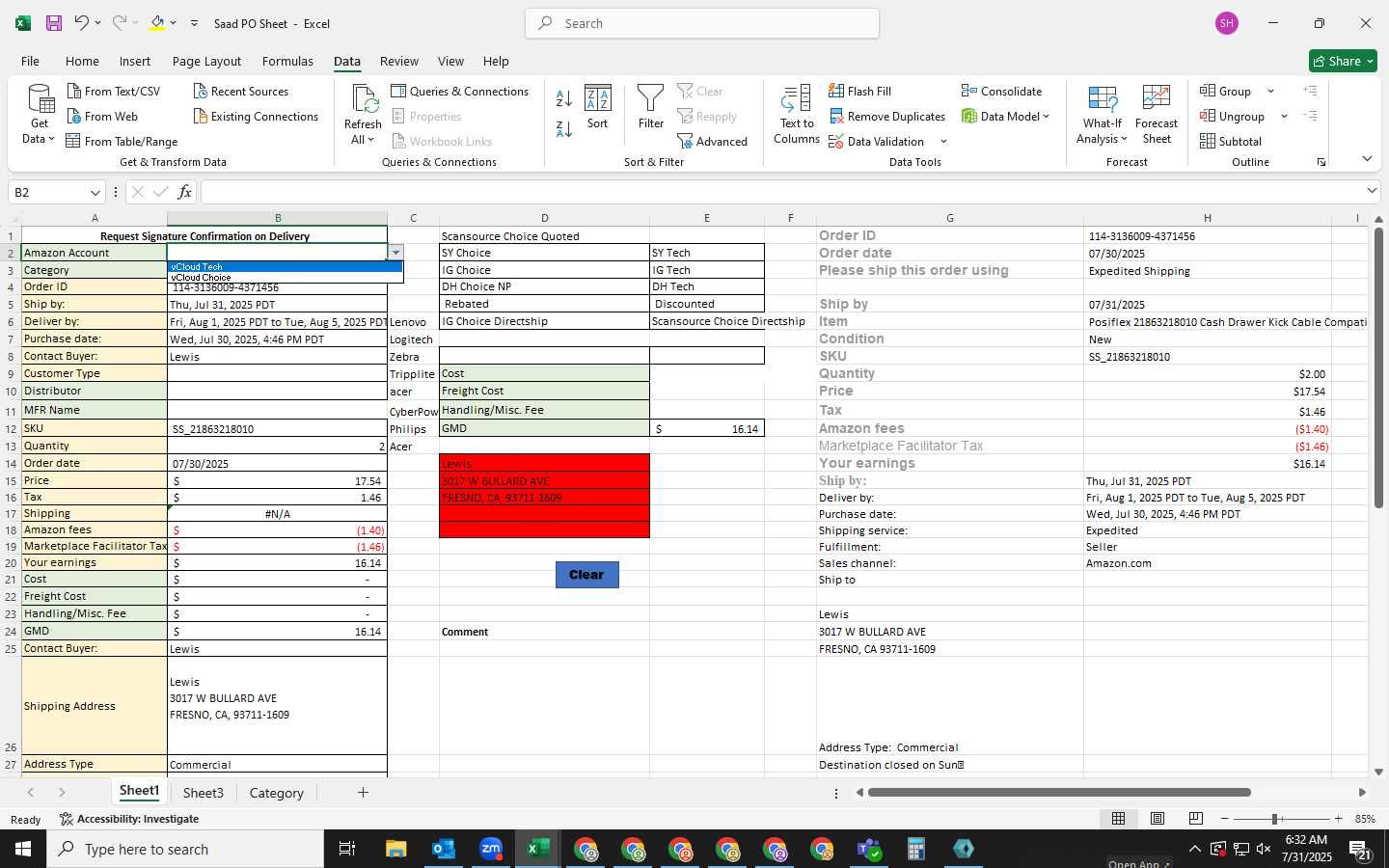Viewport: 1389px width, 868px height.
Task: Open Outline dialog launcher
Action: point(1321,162)
